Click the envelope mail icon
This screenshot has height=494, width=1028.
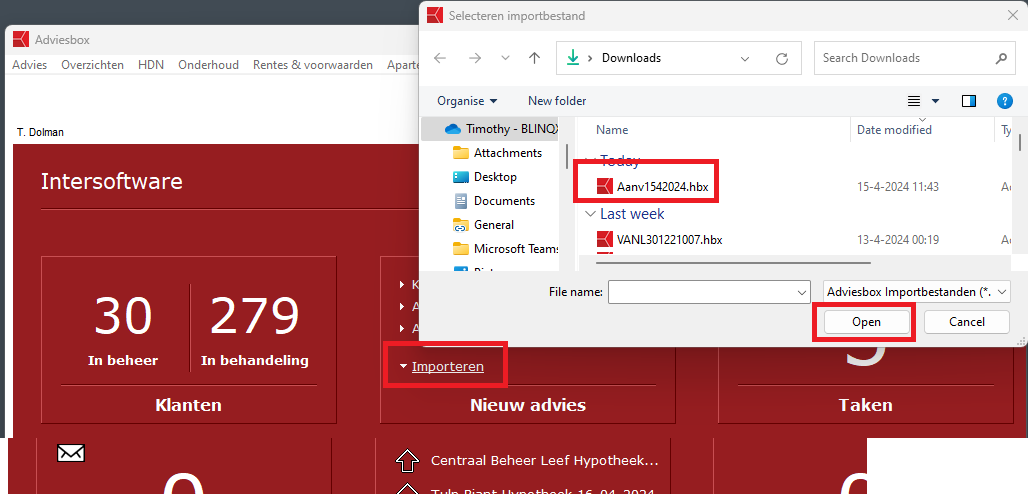coord(71,453)
